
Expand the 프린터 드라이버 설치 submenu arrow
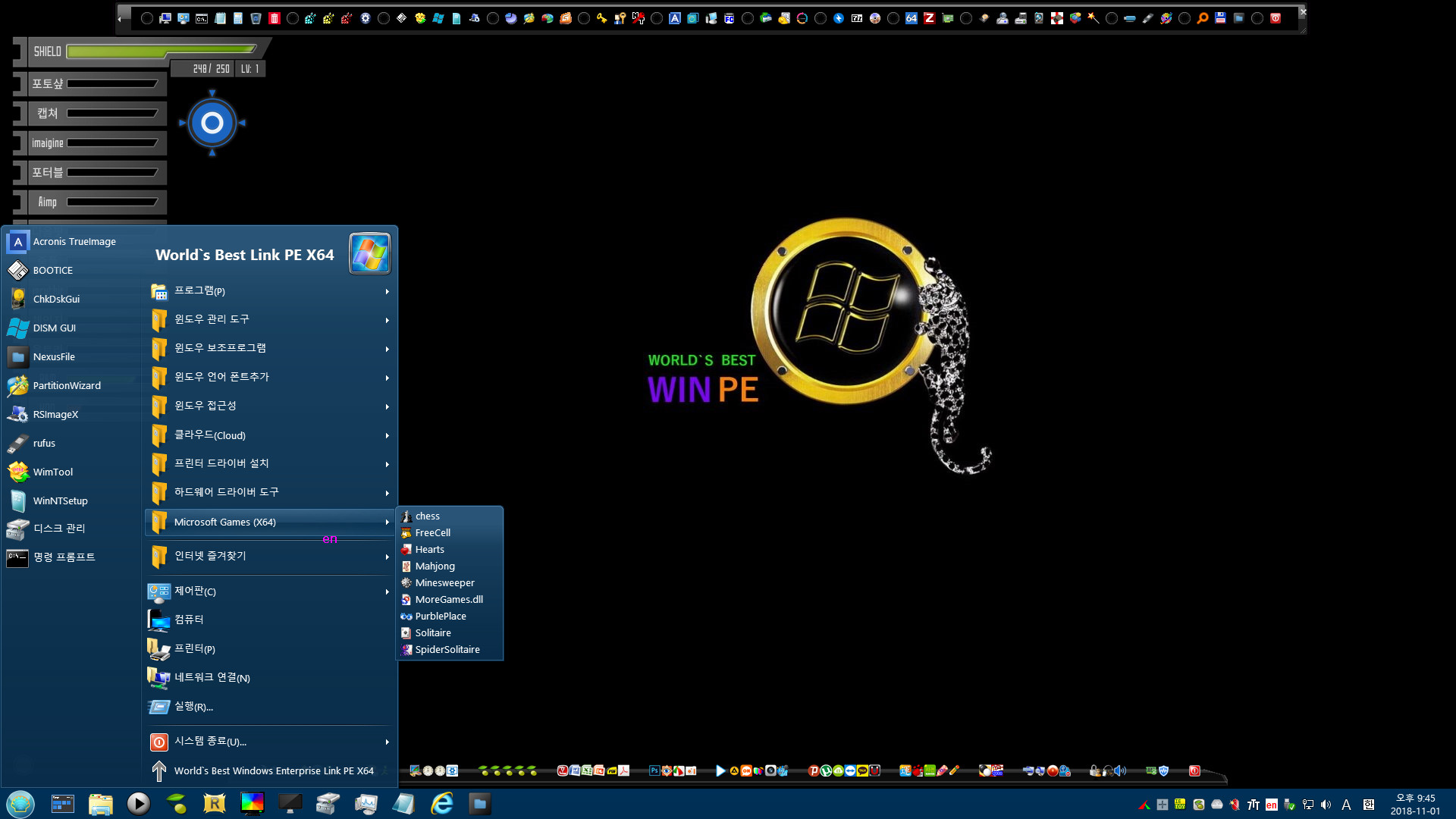[x=387, y=464]
